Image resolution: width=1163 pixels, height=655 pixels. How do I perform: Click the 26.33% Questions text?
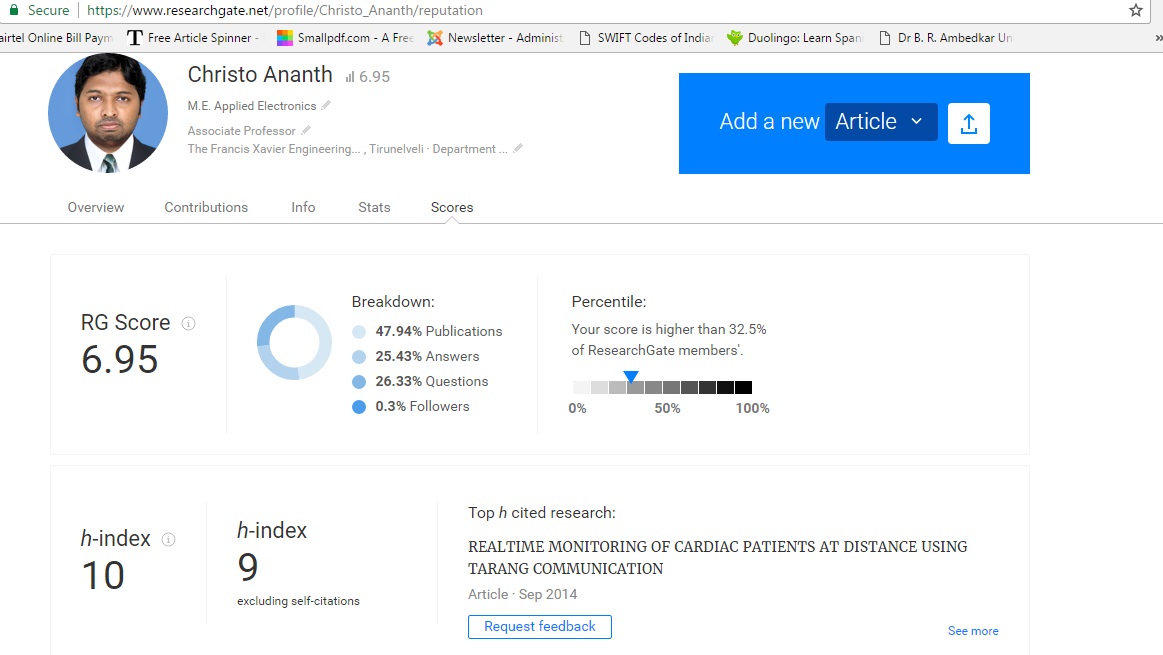click(x=432, y=381)
